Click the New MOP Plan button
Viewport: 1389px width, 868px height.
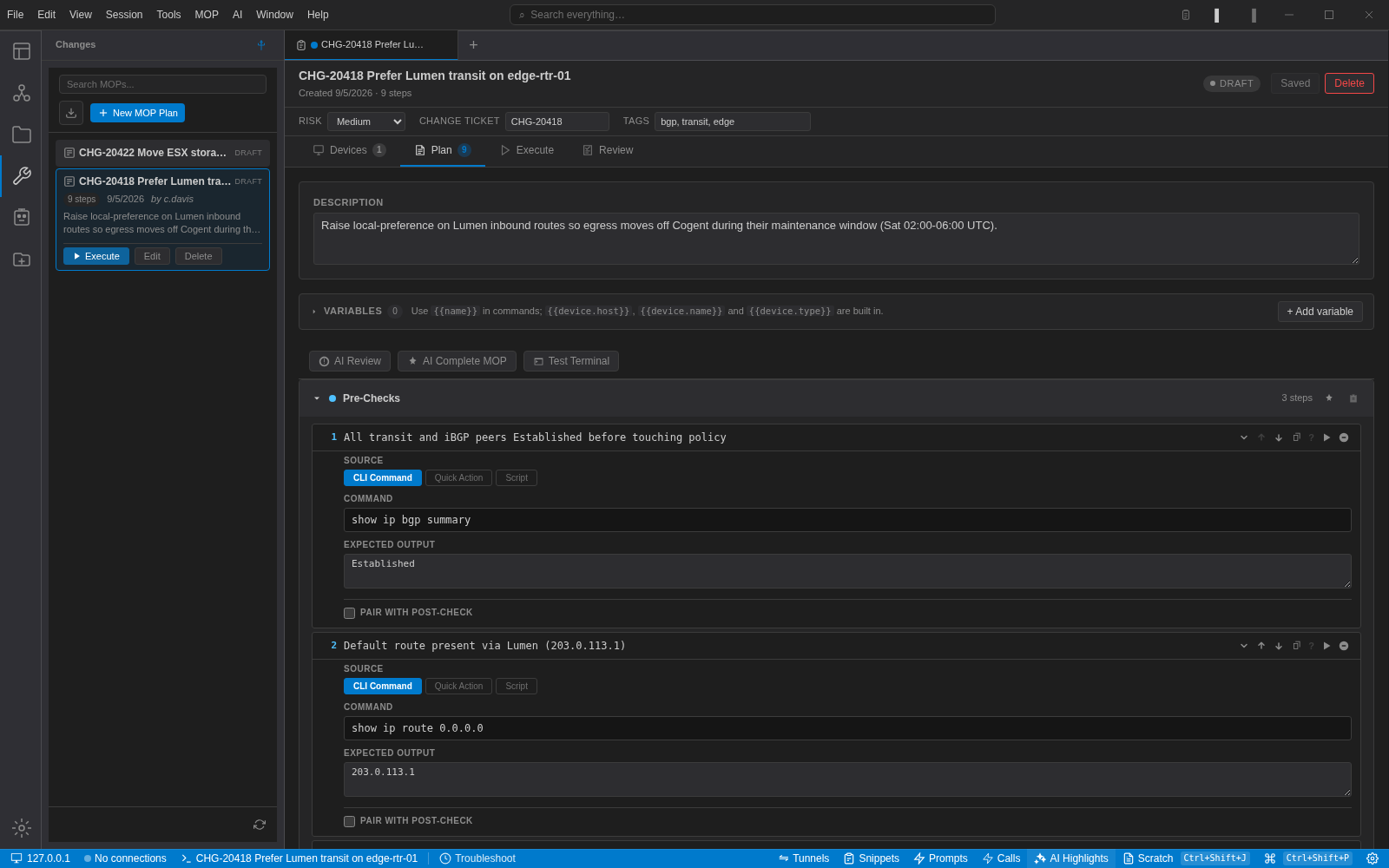pyautogui.click(x=137, y=113)
